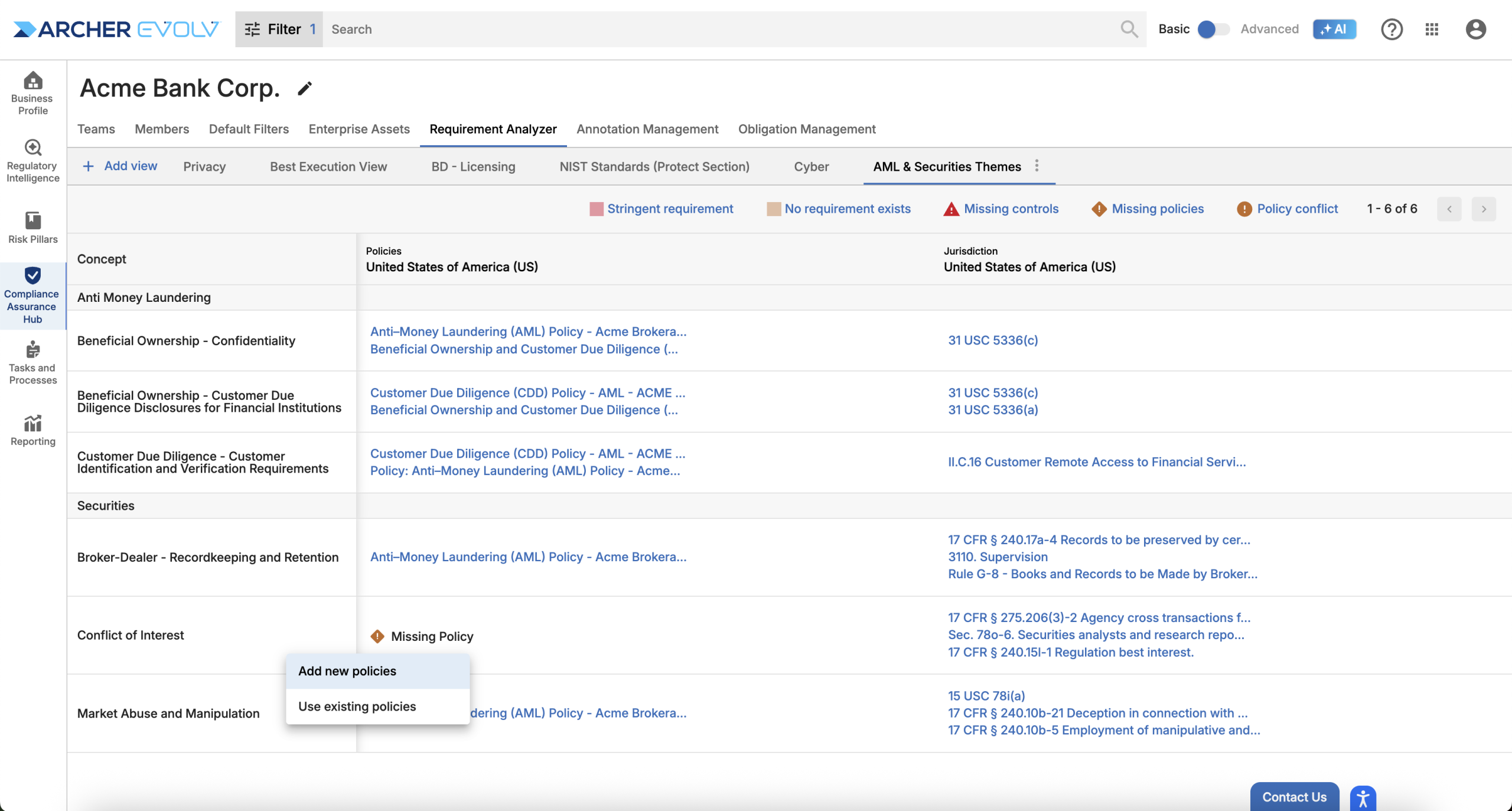Switch to the Obligation Management tab
Screen dimensions: 1512x811
coord(806,129)
